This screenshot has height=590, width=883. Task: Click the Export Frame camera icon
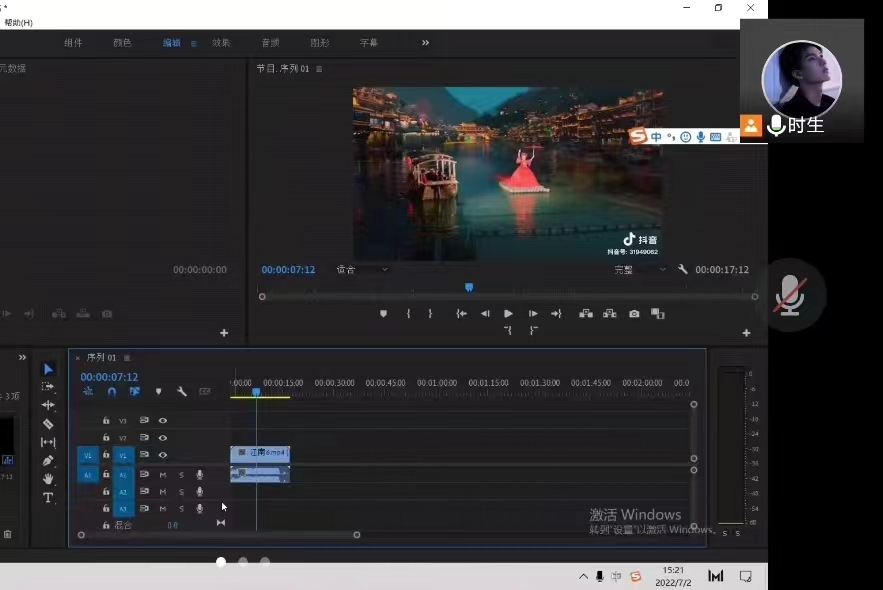click(x=634, y=314)
